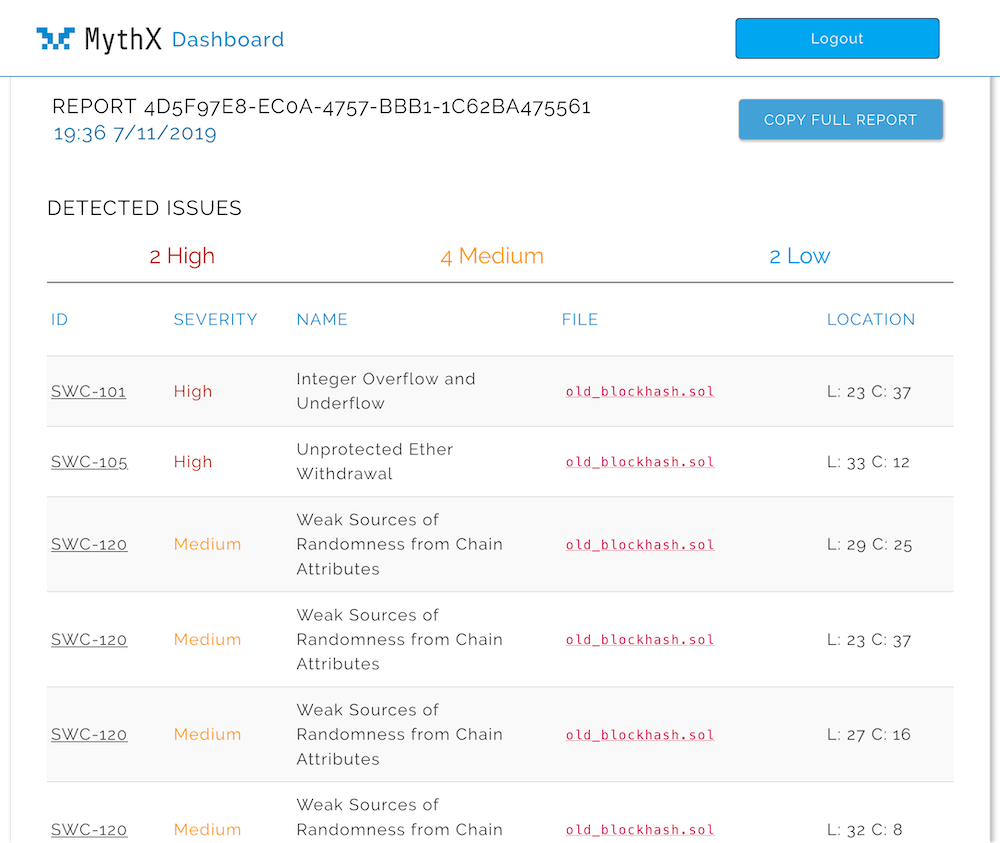This screenshot has height=843, width=1000.
Task: Open SWC-120 link for L: 29 C: 25
Action: click(89, 545)
